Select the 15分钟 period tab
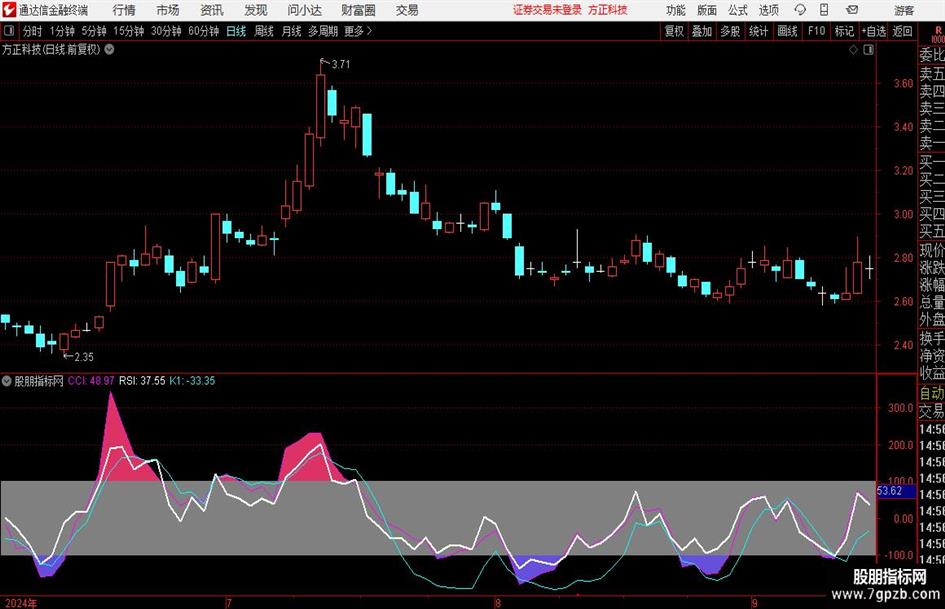 [x=129, y=31]
